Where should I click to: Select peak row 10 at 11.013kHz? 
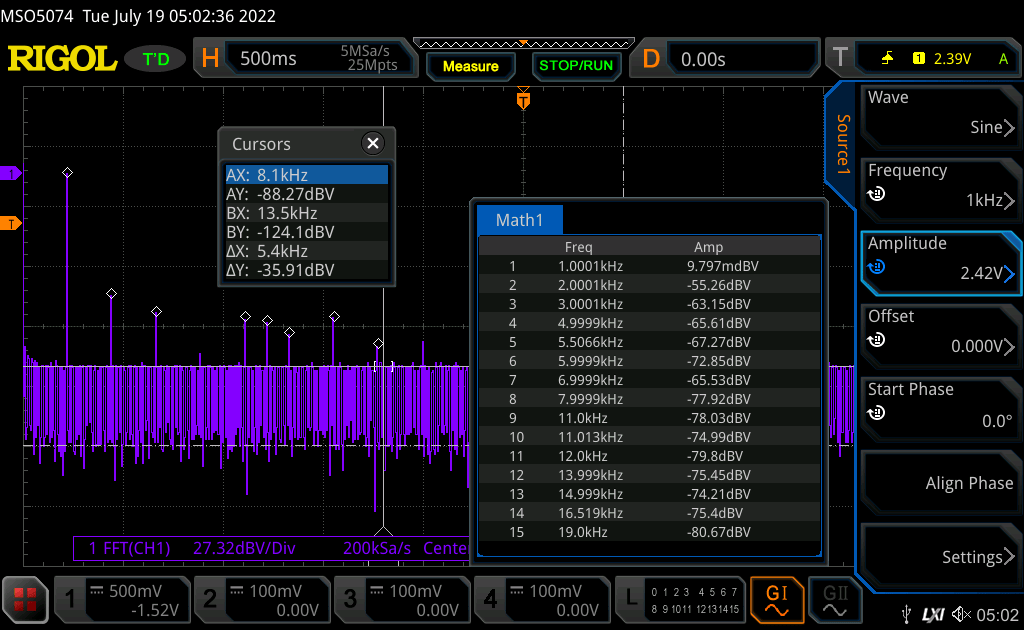(649, 437)
